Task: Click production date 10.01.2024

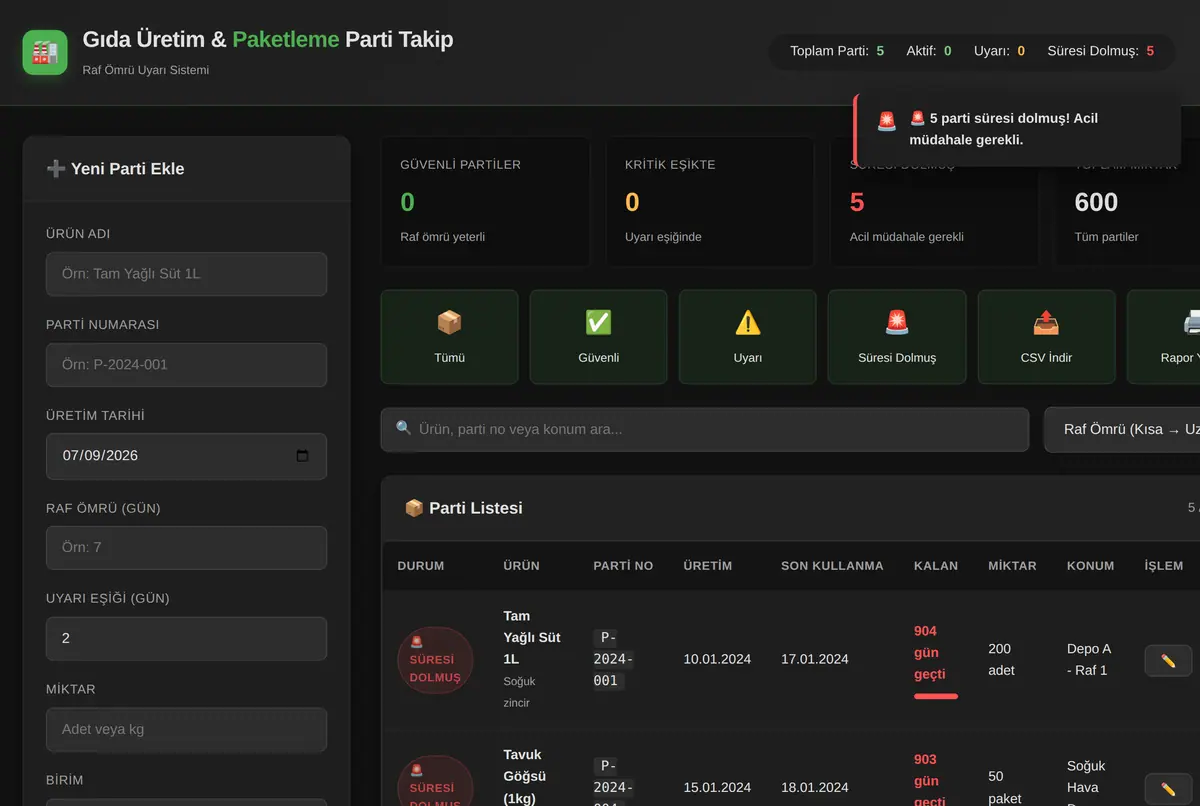Action: 717,659
